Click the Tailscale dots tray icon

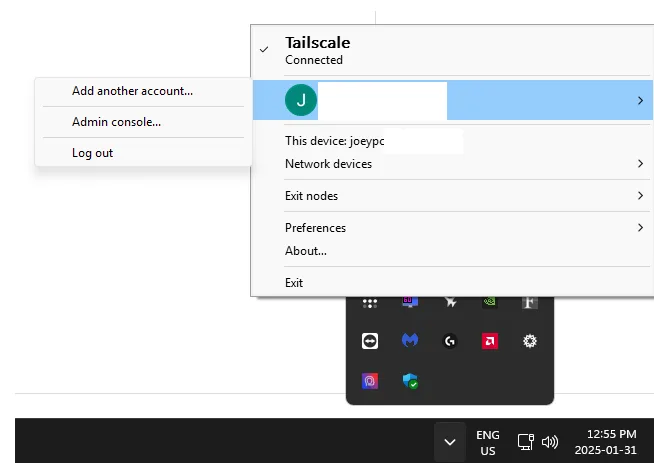pyautogui.click(x=370, y=303)
